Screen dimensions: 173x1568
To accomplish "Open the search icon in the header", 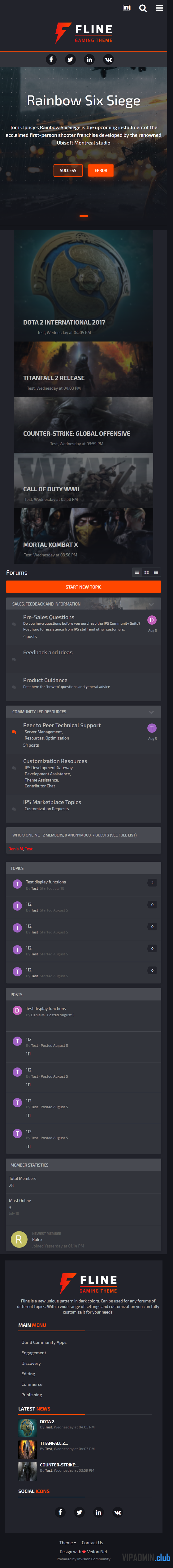I will point(143,8).
